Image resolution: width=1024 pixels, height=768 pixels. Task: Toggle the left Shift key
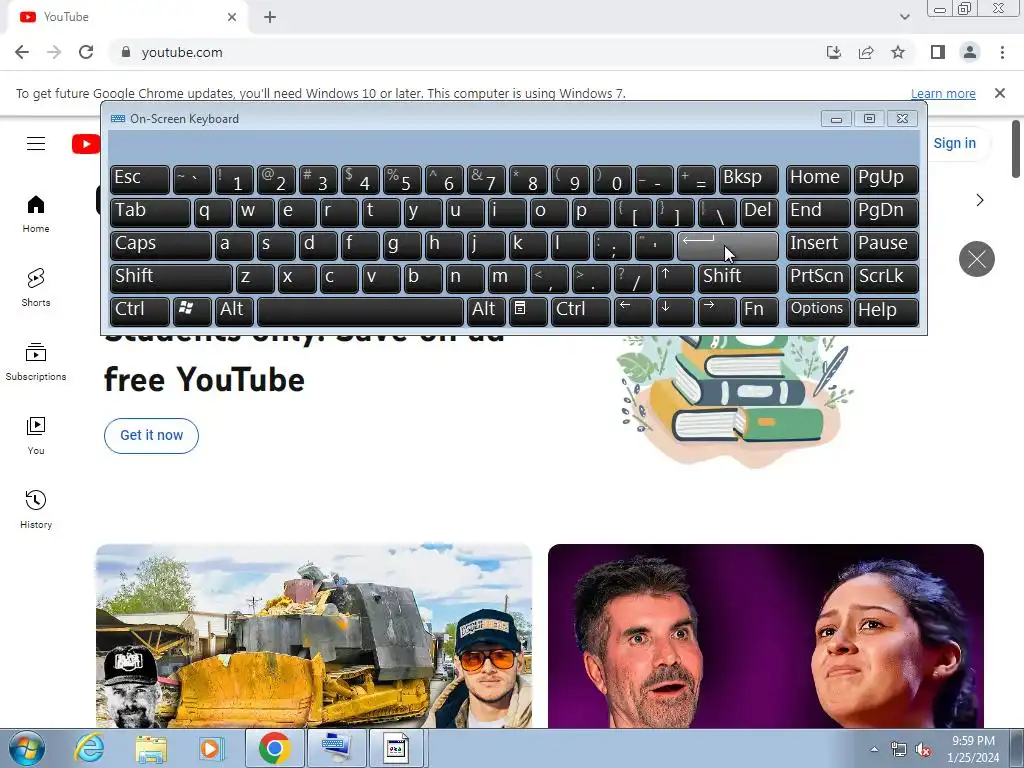[171, 278]
